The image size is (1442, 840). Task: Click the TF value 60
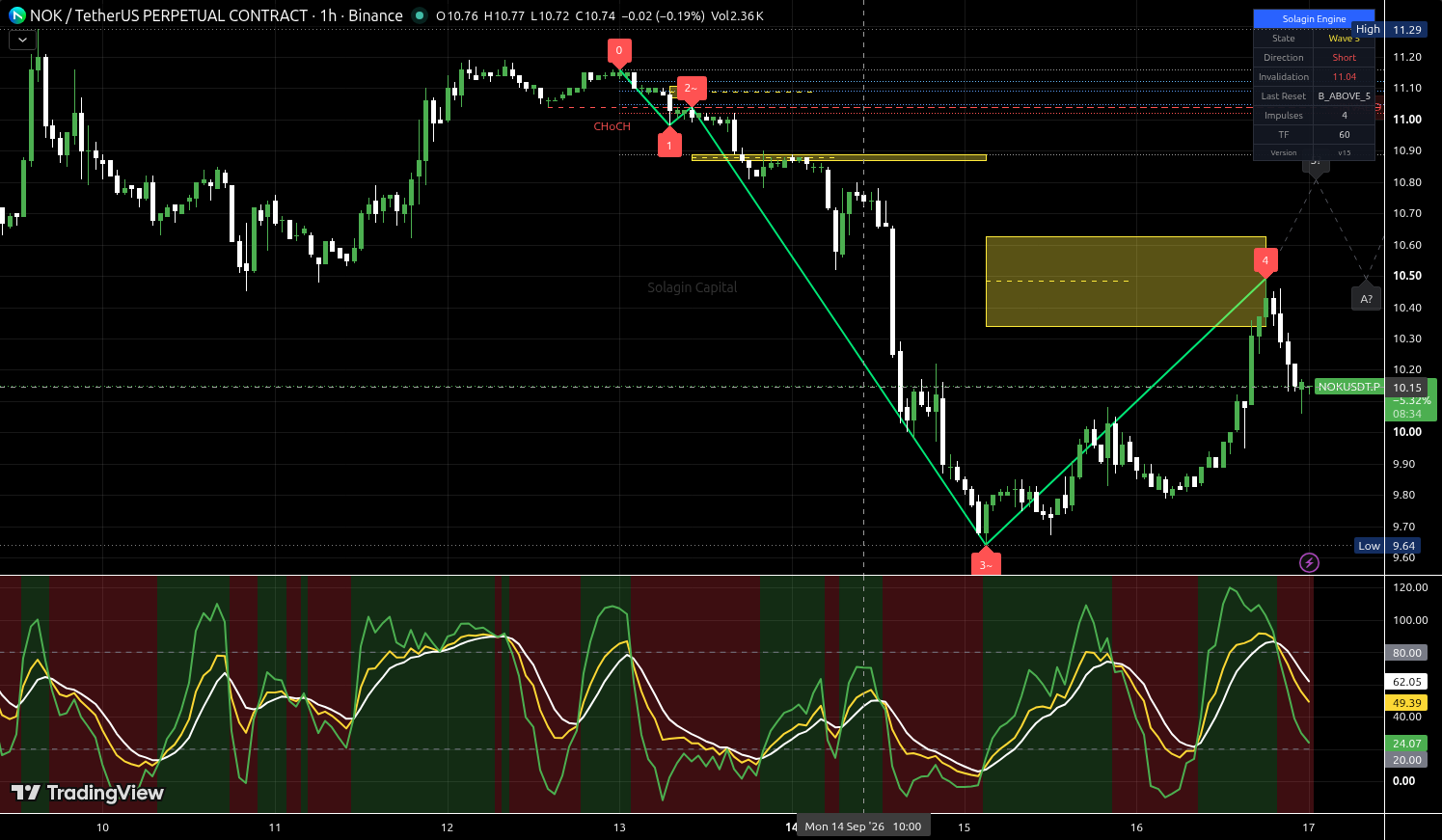click(x=1344, y=135)
